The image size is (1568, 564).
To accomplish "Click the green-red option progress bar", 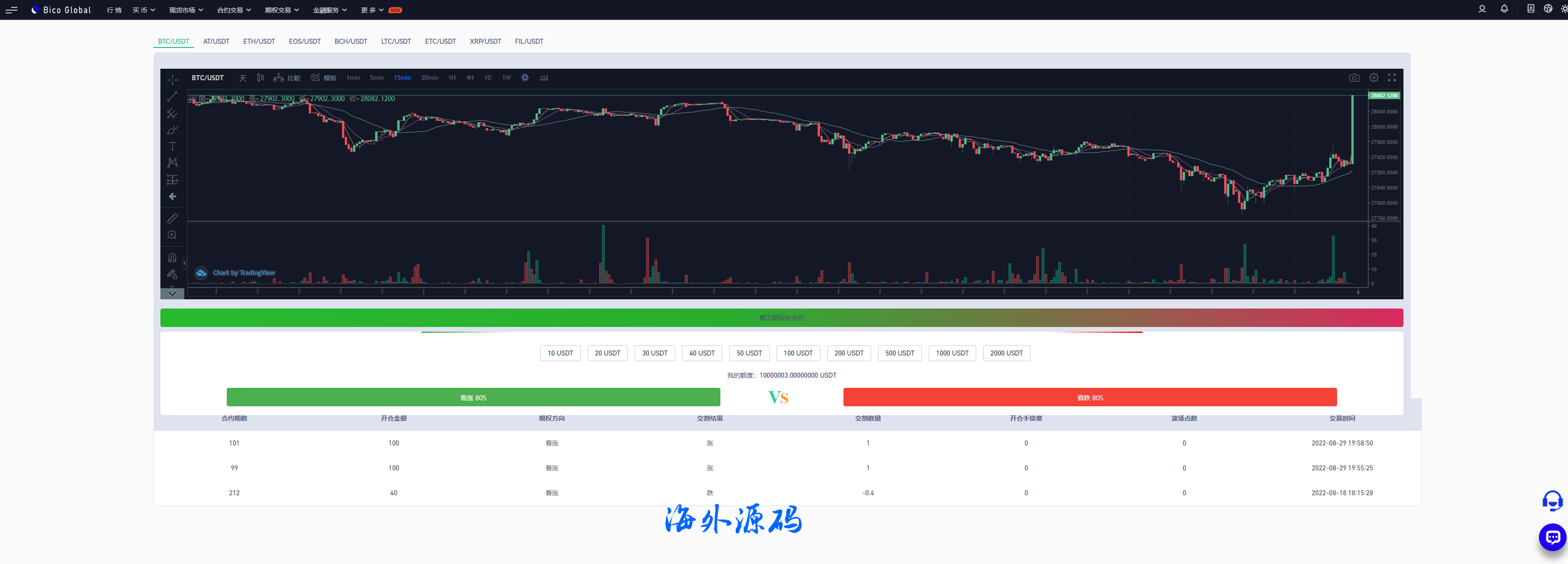I will tap(781, 317).
